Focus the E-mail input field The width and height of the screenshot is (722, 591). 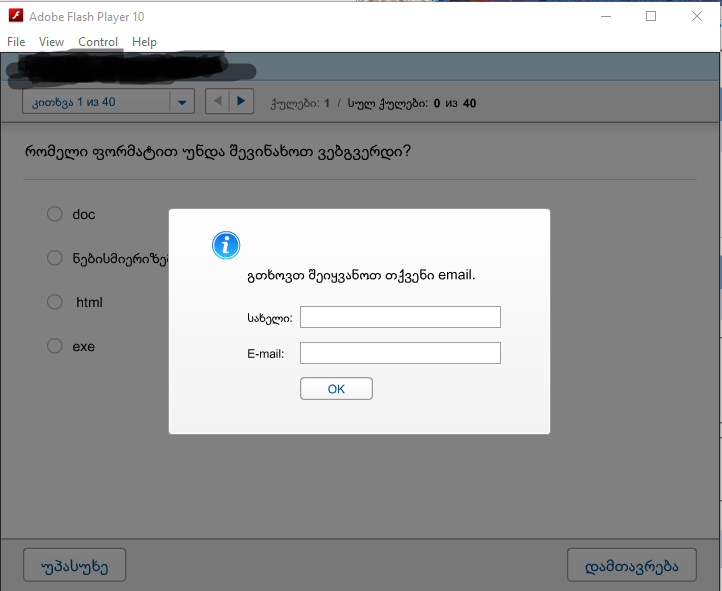[x=400, y=353]
